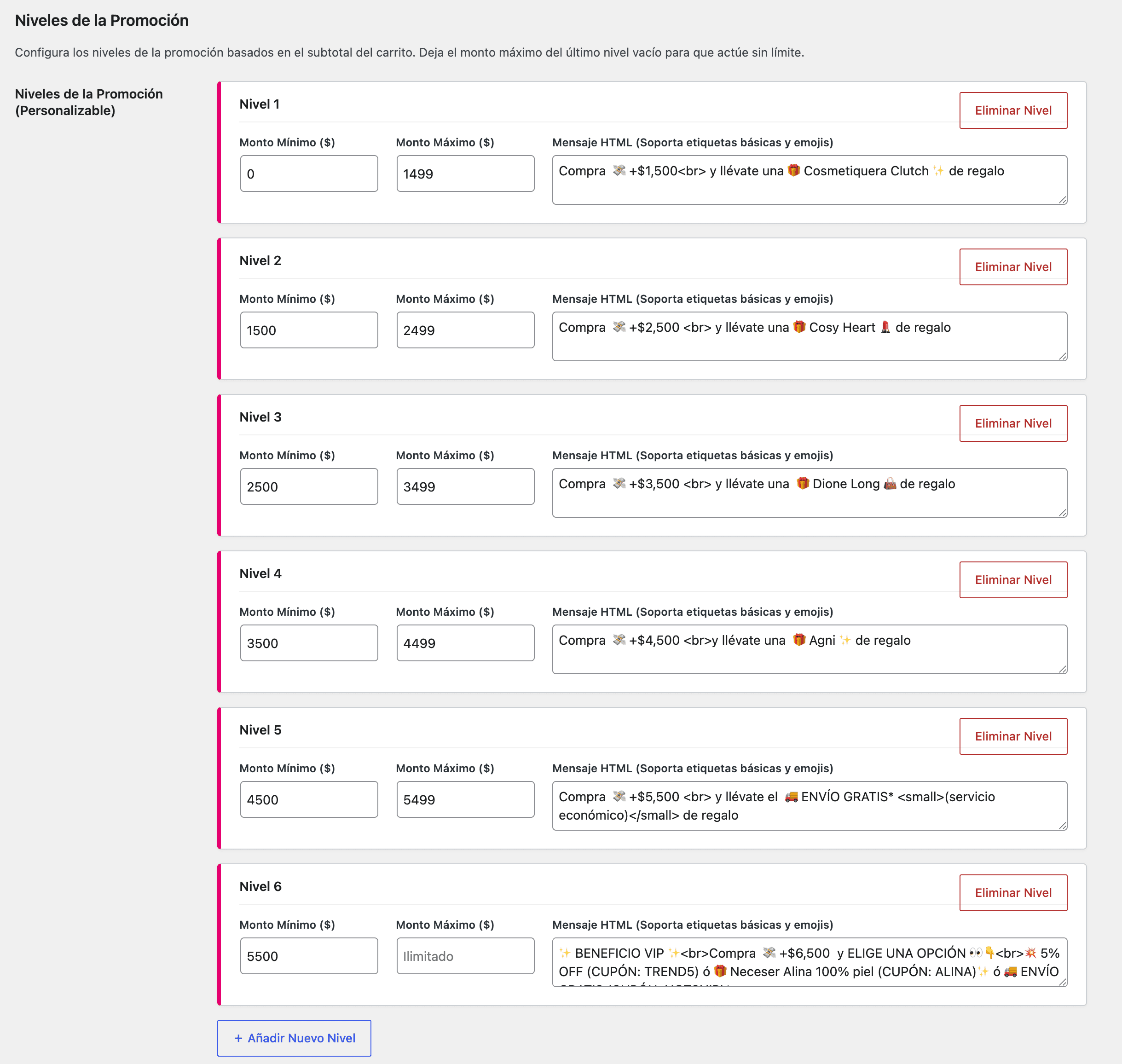Image resolution: width=1122 pixels, height=1064 pixels.
Task: Edit the Dione Long message textarea
Action: click(810, 493)
